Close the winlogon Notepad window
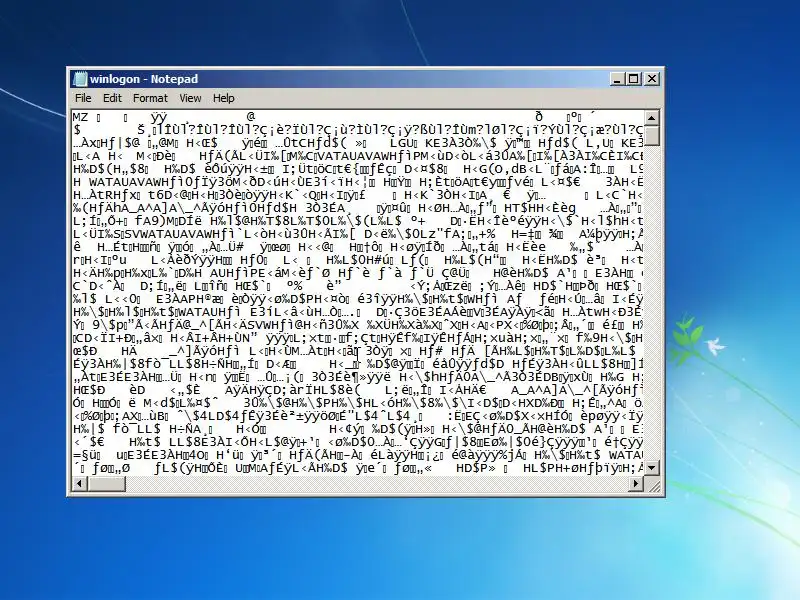This screenshot has width=800, height=600. [652, 79]
